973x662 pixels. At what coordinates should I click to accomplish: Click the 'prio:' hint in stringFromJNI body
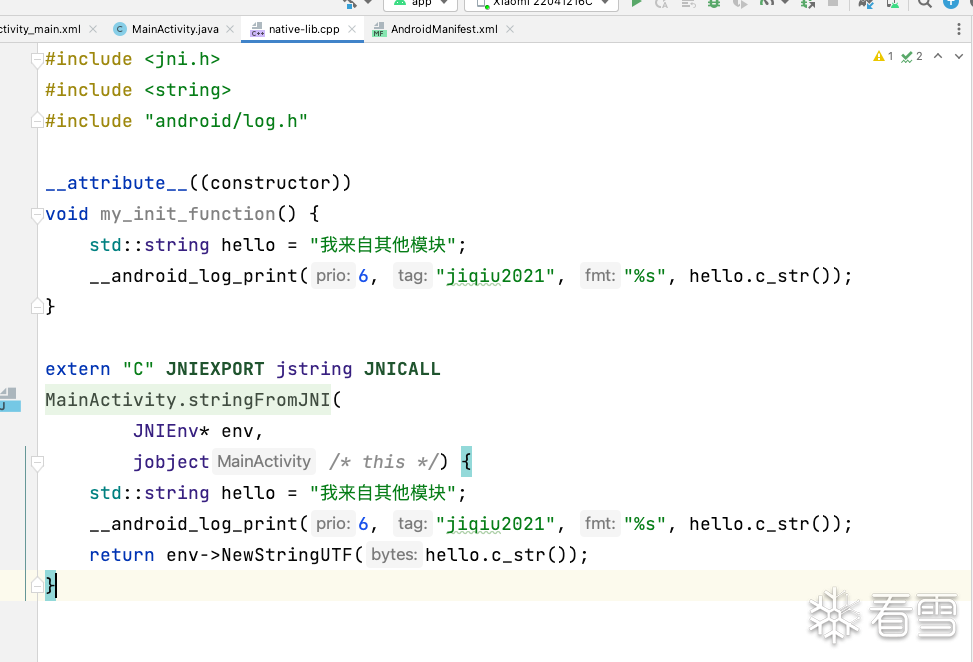point(334,524)
